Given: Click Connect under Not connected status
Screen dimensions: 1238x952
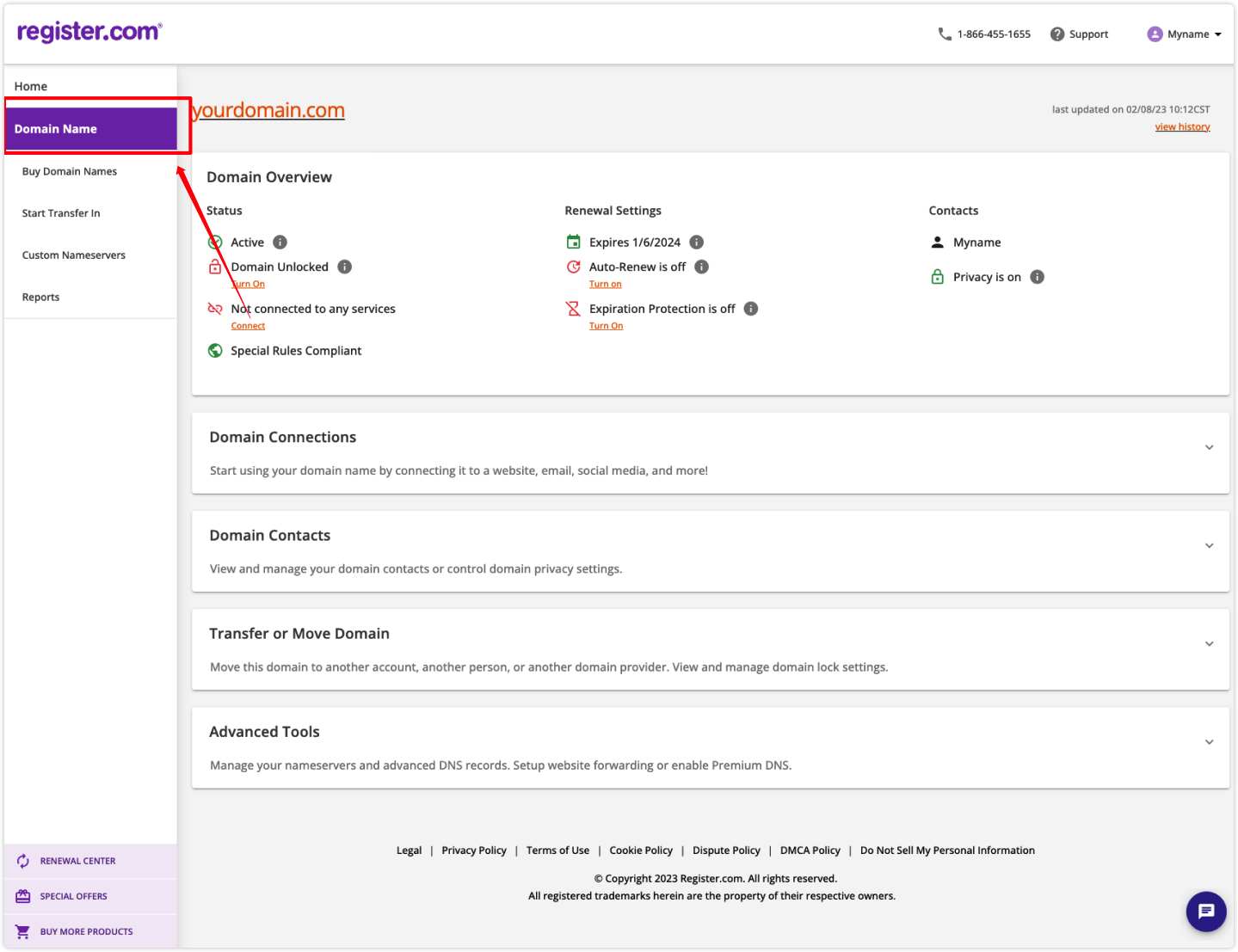Looking at the screenshot, I should (x=248, y=325).
